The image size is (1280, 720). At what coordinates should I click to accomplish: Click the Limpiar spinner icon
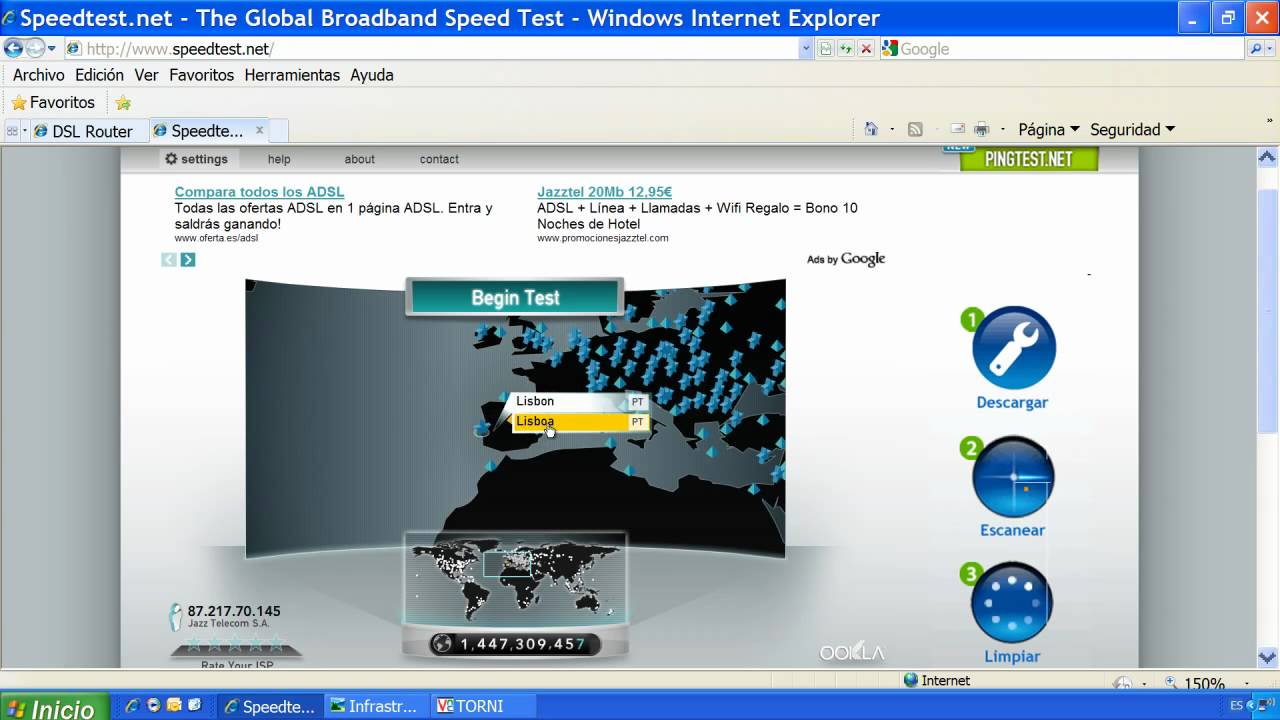[1012, 603]
